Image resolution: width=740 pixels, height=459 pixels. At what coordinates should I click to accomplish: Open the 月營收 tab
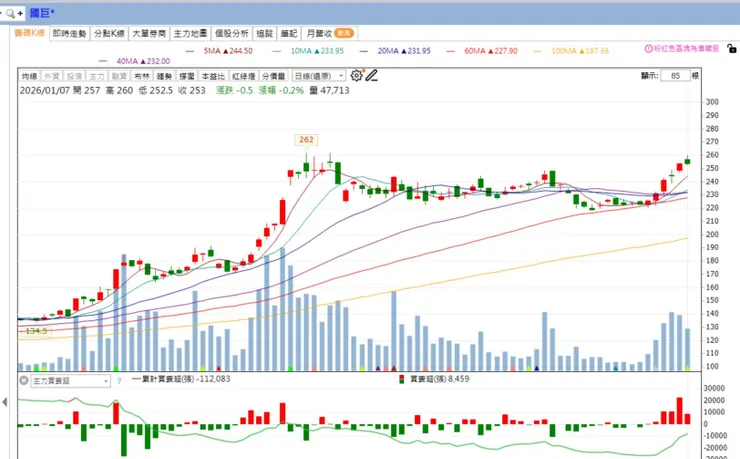pos(329,33)
